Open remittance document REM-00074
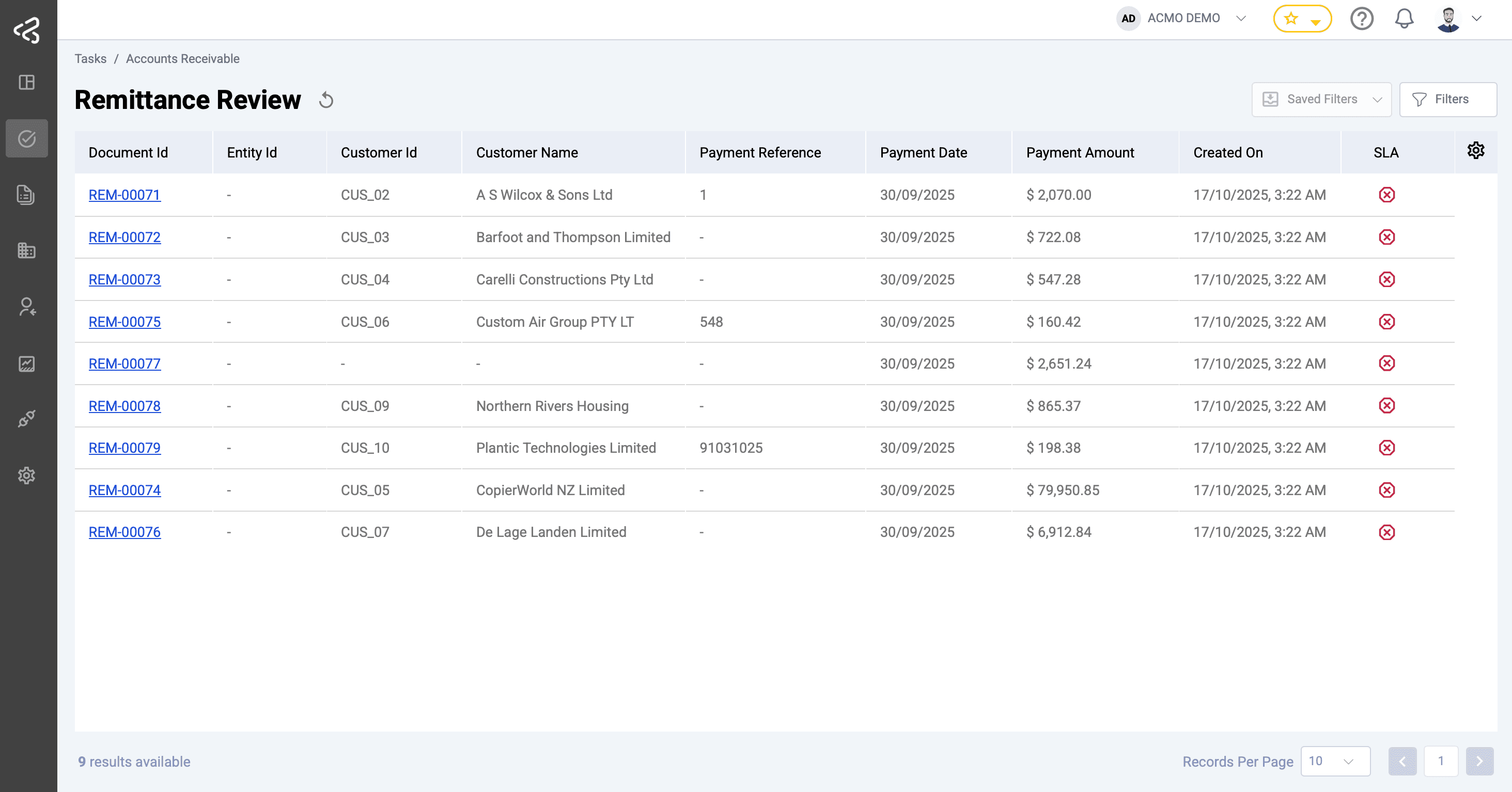This screenshot has height=792, width=1512. [x=124, y=490]
